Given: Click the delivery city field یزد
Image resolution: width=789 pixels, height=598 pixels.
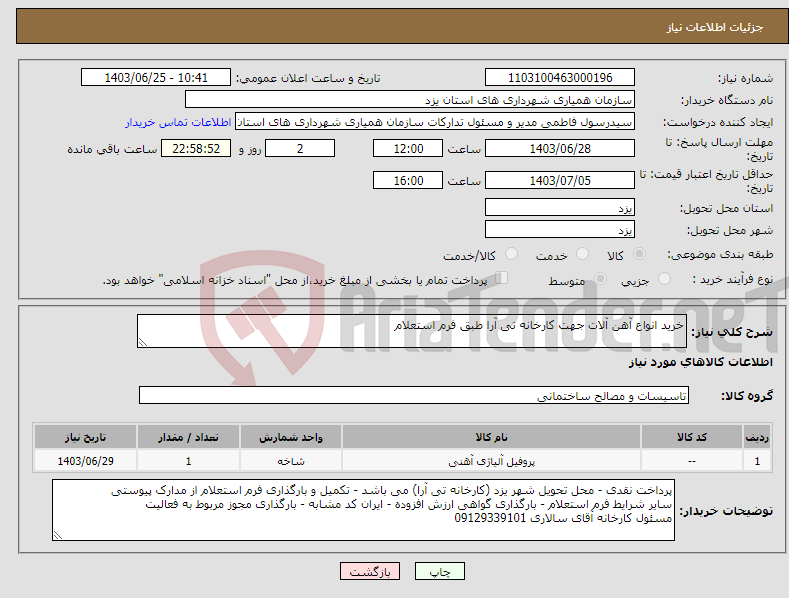Looking at the screenshot, I should click(560, 229).
